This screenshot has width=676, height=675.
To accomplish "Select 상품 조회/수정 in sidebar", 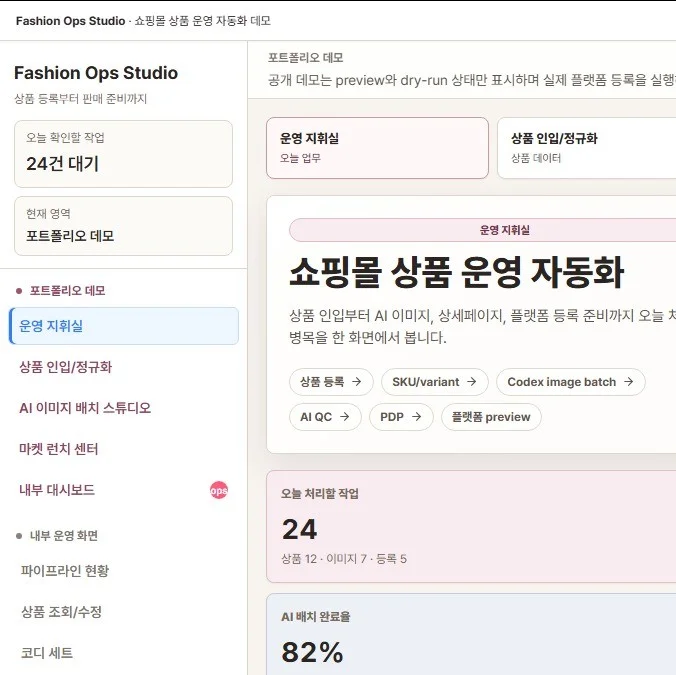I will [124, 612].
